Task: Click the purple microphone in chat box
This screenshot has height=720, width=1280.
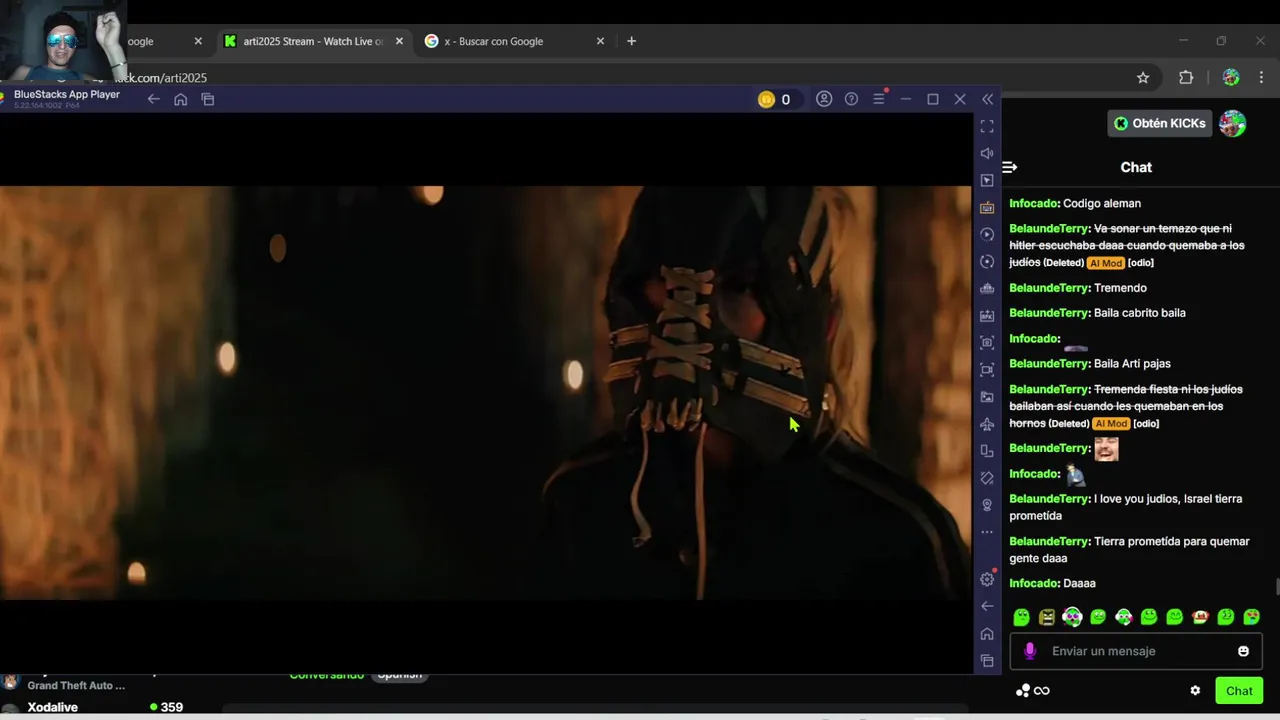Action: tap(1030, 651)
